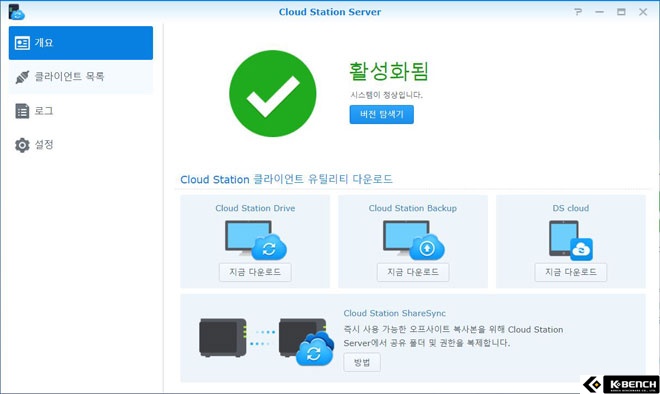Viewport: 660px width, 394px height.
Task: Close the Cloud Station Server window
Action: coord(643,12)
